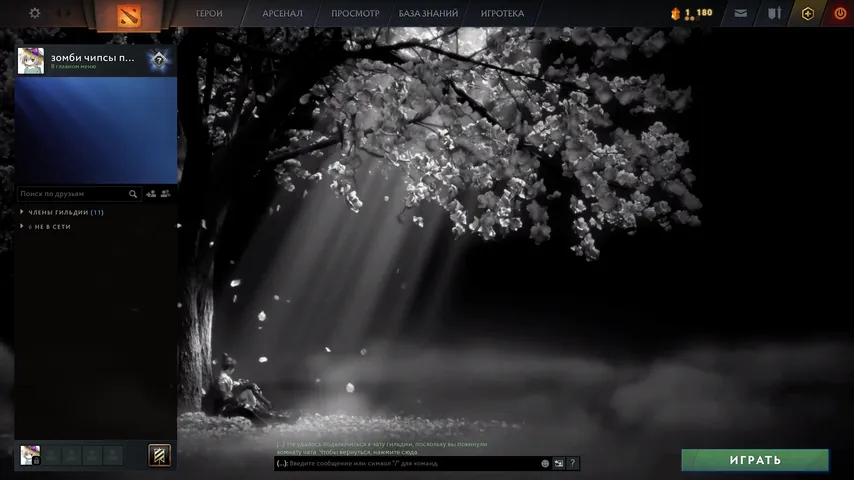Click the red power quit icon

click(840, 14)
